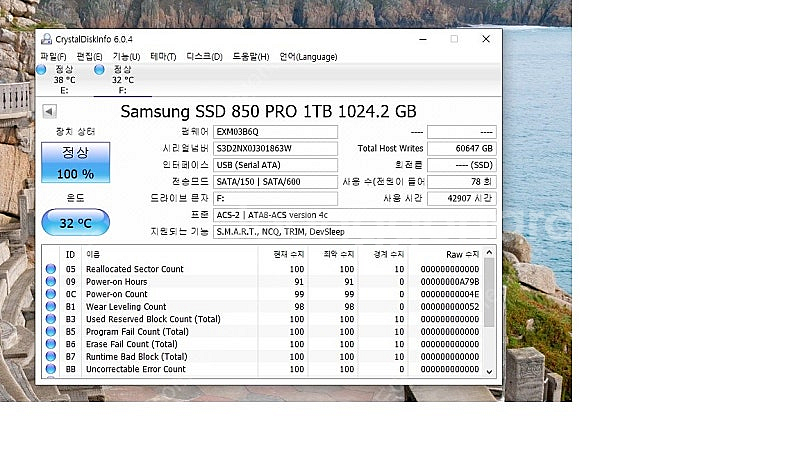Screen dimensions: 800x450
Task: Click the ID column header
Action: click(x=70, y=254)
